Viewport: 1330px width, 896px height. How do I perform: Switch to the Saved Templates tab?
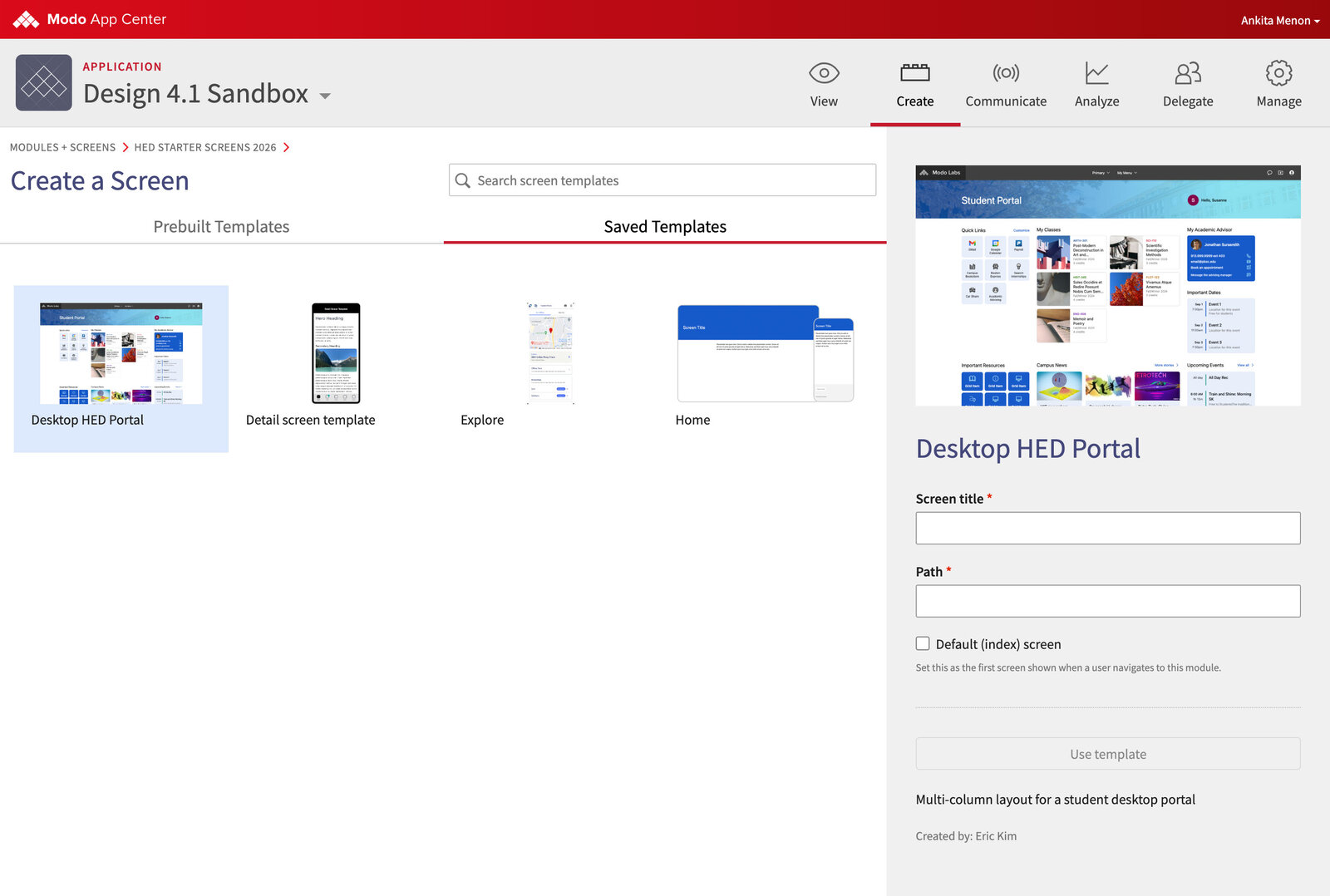665,226
